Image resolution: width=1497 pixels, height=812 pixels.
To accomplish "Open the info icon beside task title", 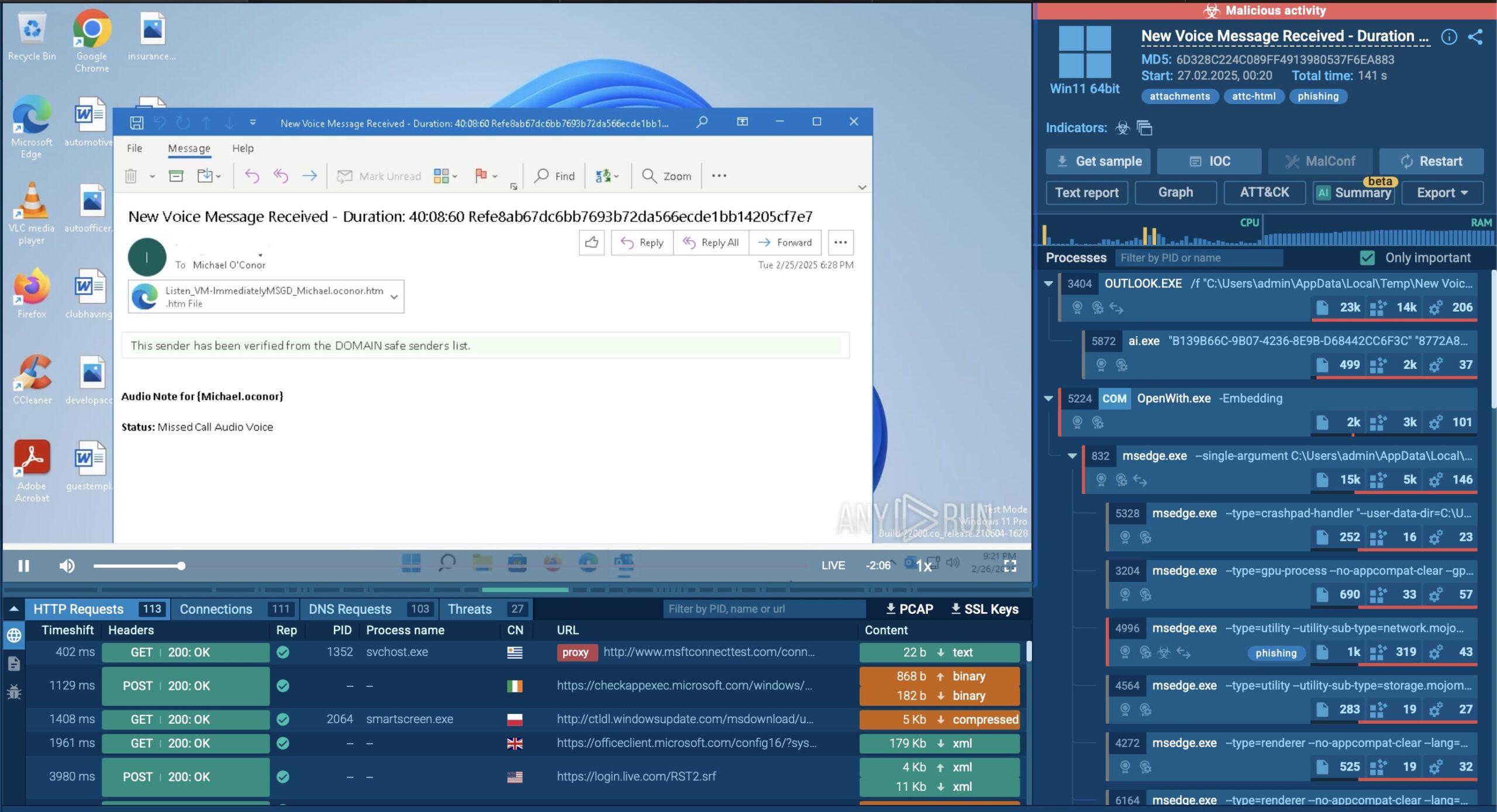I will coord(1449,37).
